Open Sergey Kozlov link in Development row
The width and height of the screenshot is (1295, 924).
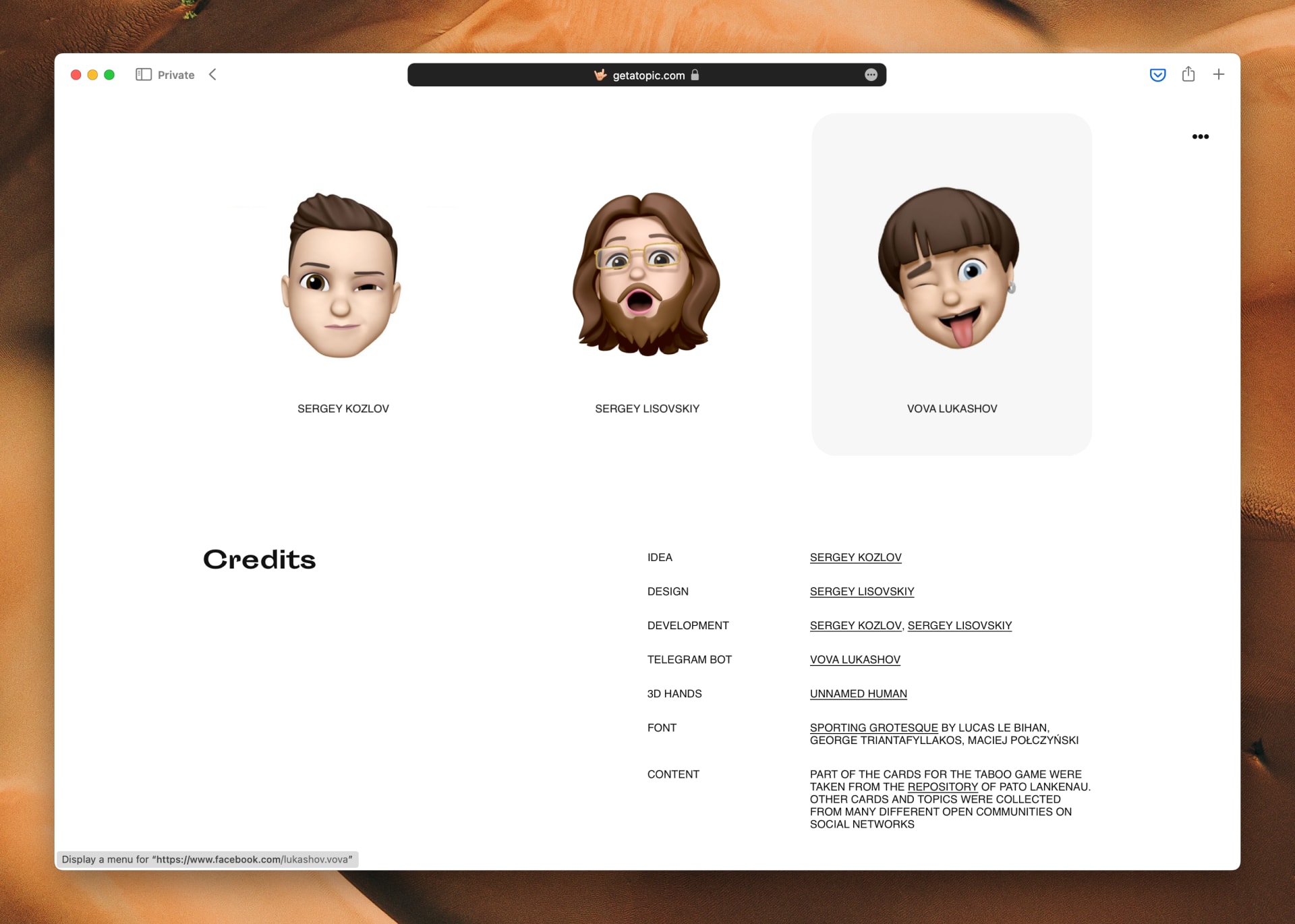tap(855, 626)
